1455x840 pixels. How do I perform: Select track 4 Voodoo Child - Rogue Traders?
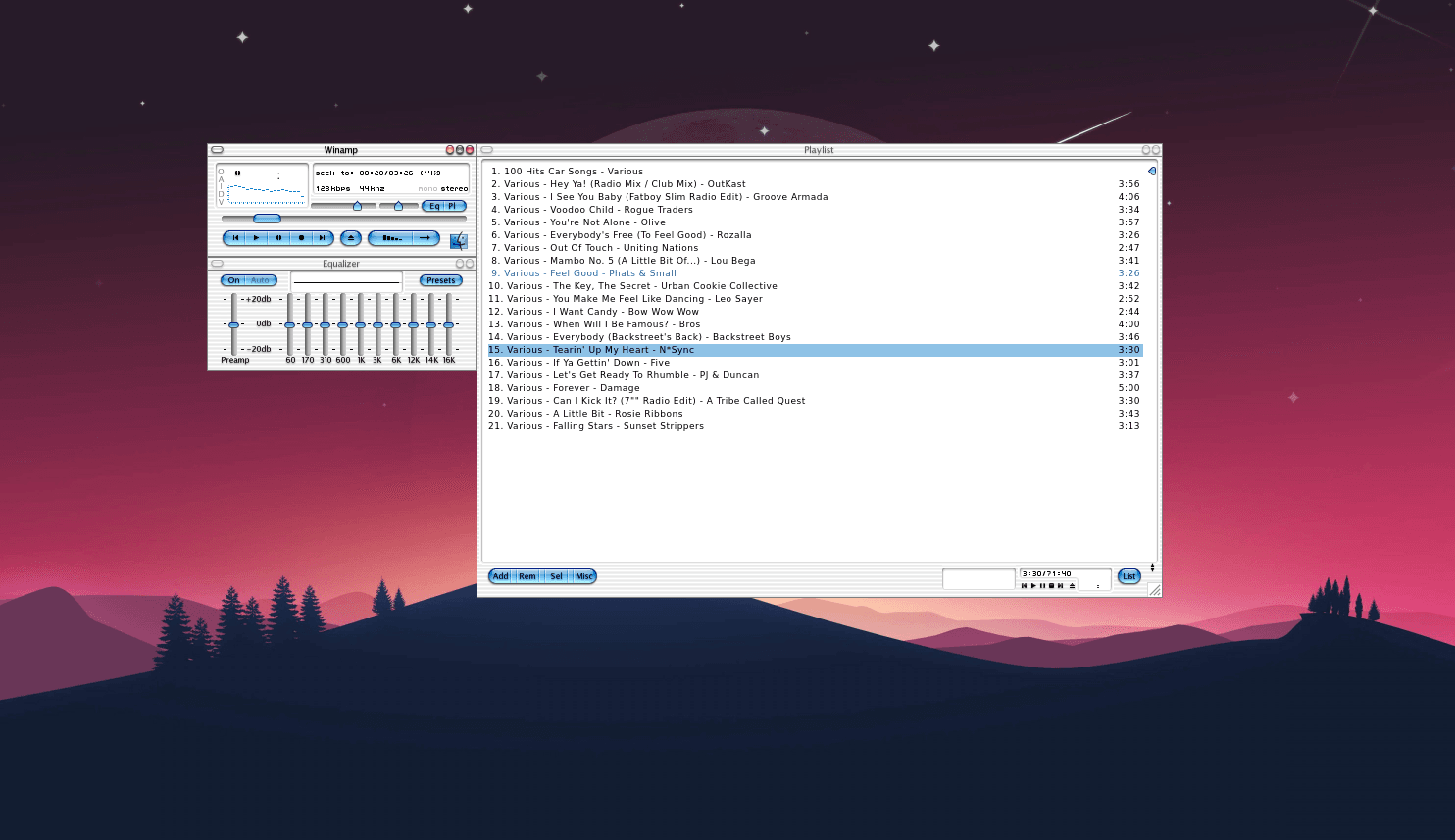click(815, 210)
